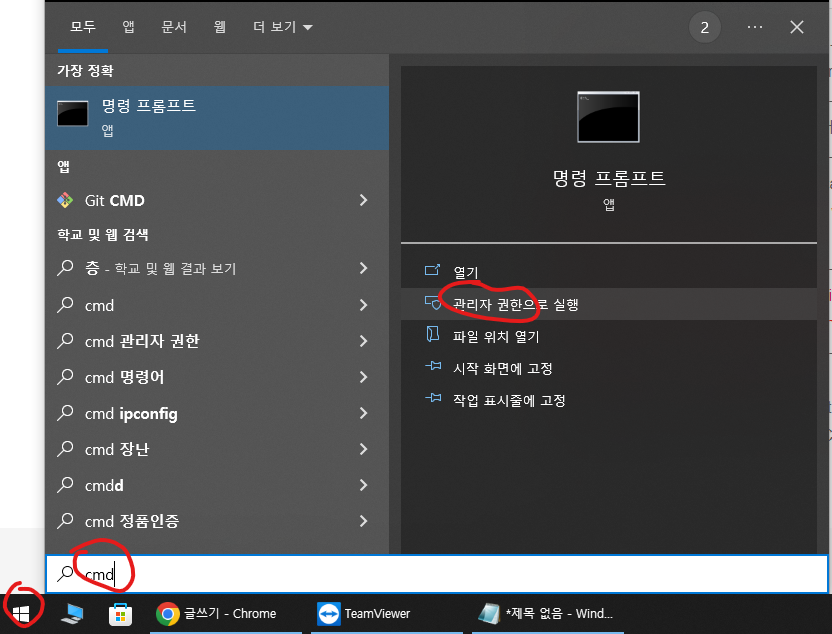Click the cmd 명령어 suggestion

(217, 377)
